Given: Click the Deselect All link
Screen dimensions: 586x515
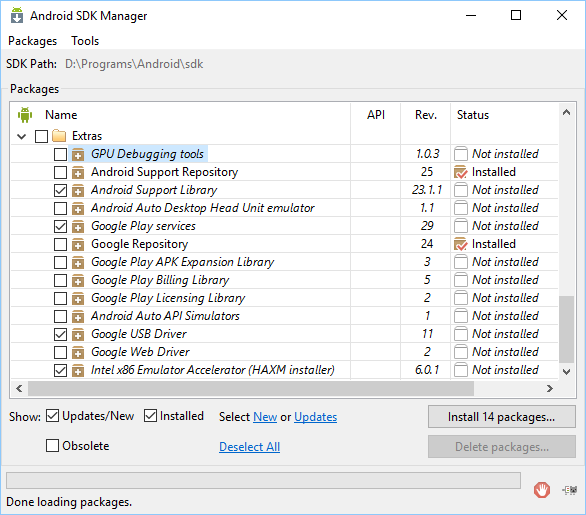Looking at the screenshot, I should [249, 447].
